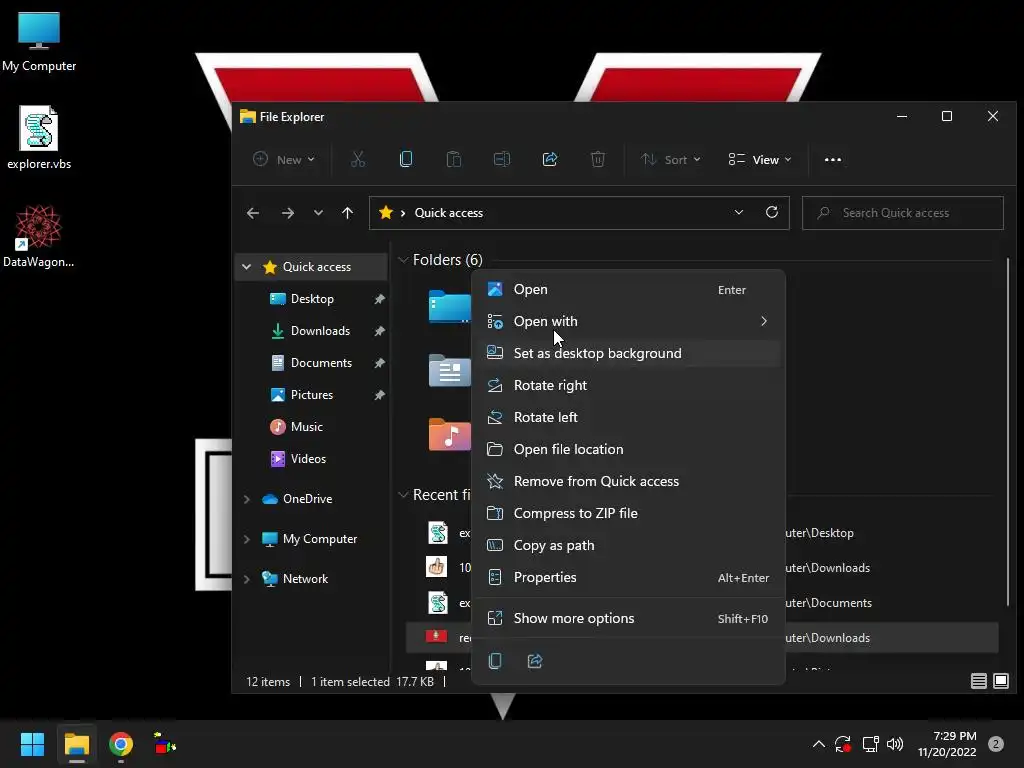Open Properties from context menu
Image resolution: width=1024 pixels, height=768 pixels.
[x=628, y=577]
